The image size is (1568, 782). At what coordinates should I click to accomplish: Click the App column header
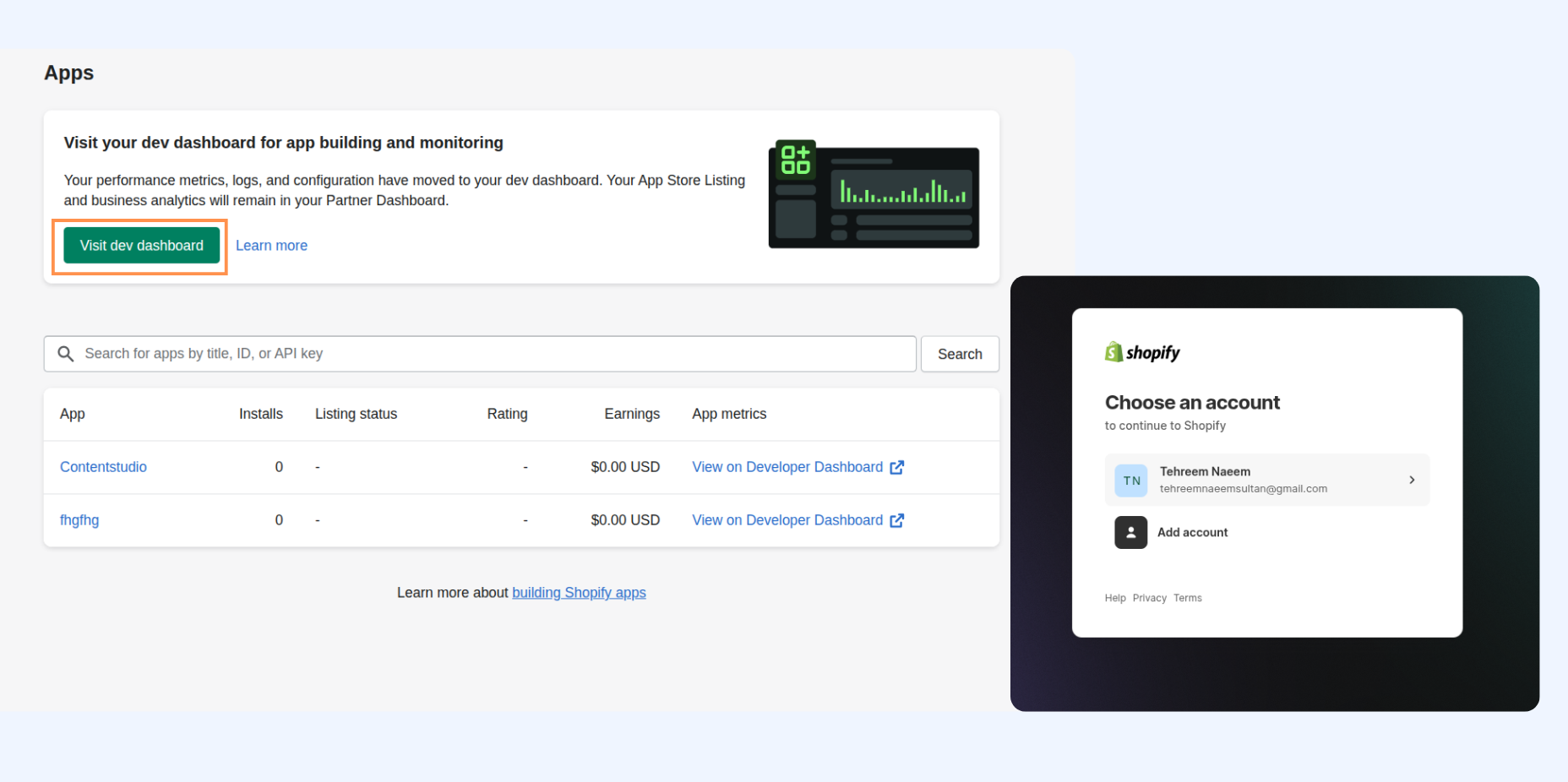click(x=73, y=414)
